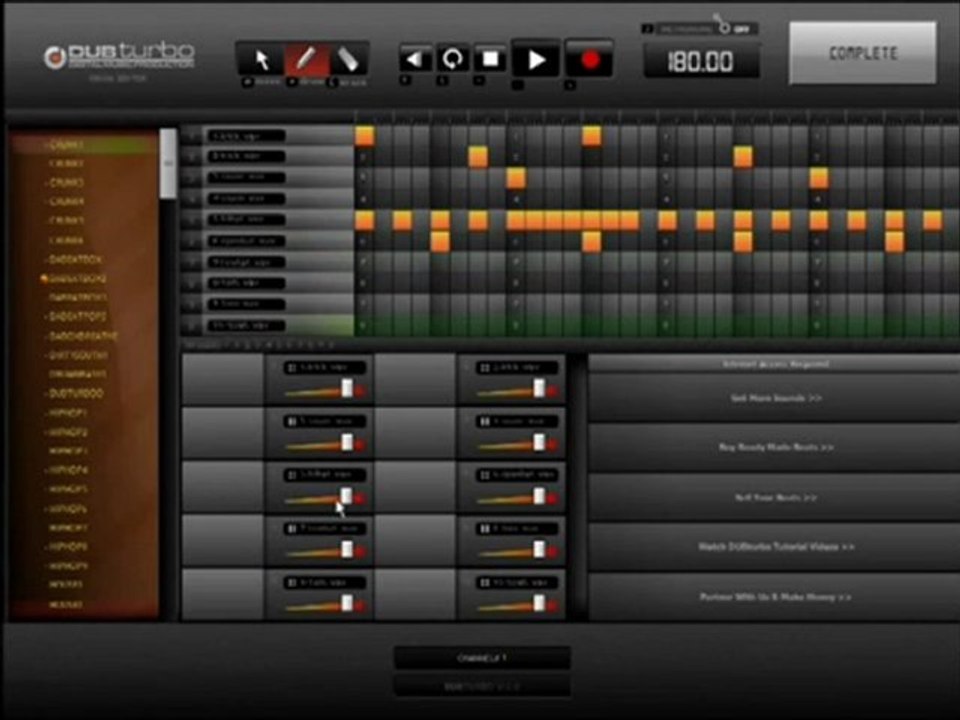Adjust the volume slider of mixer channel 10
960x720 pixels.
coord(539,603)
